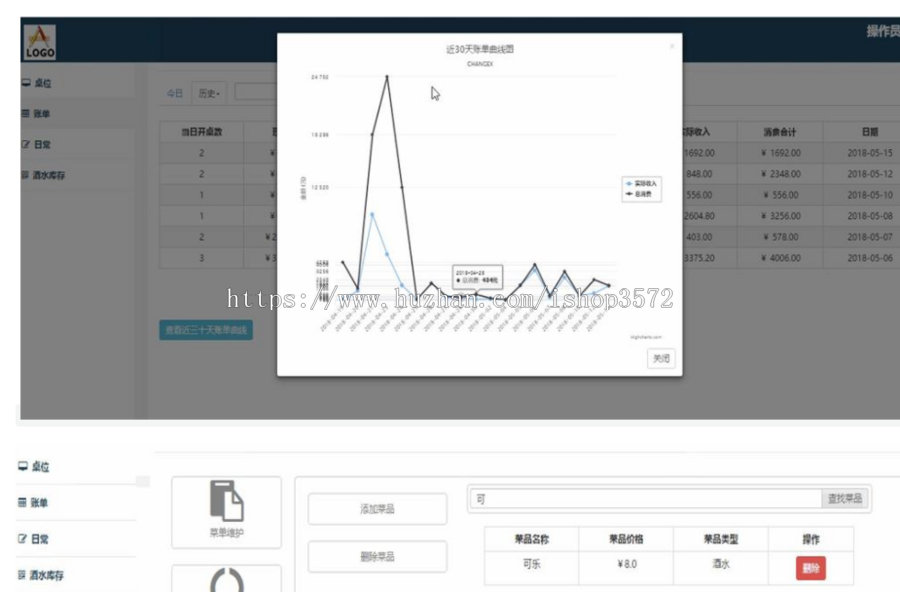Click the chart title 近30天账单曲线图
This screenshot has height=592, width=900.
pos(480,49)
